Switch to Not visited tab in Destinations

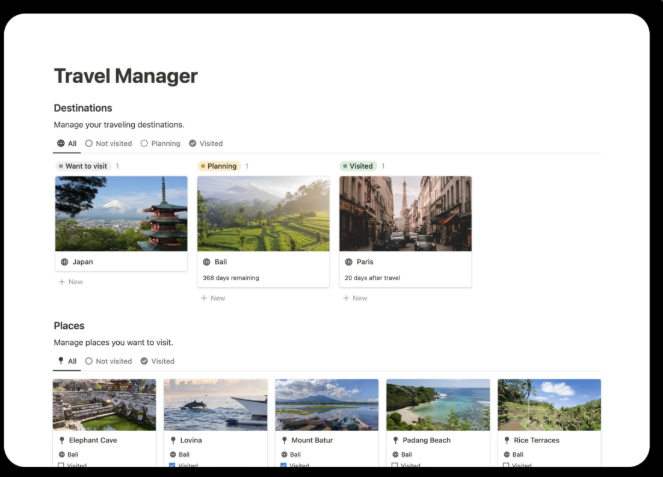109,143
